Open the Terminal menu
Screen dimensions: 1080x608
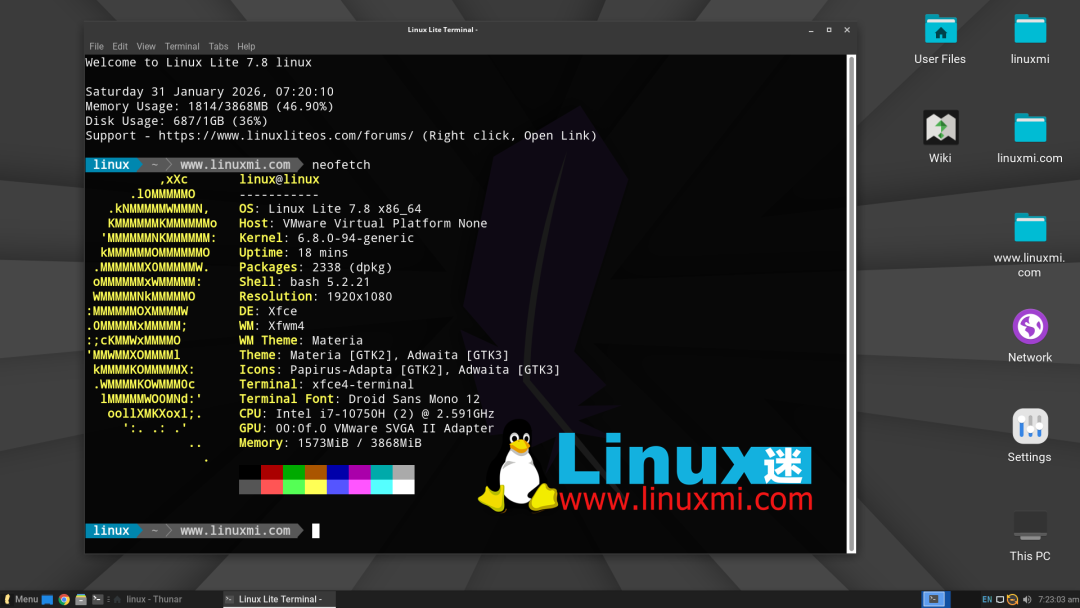(181, 45)
